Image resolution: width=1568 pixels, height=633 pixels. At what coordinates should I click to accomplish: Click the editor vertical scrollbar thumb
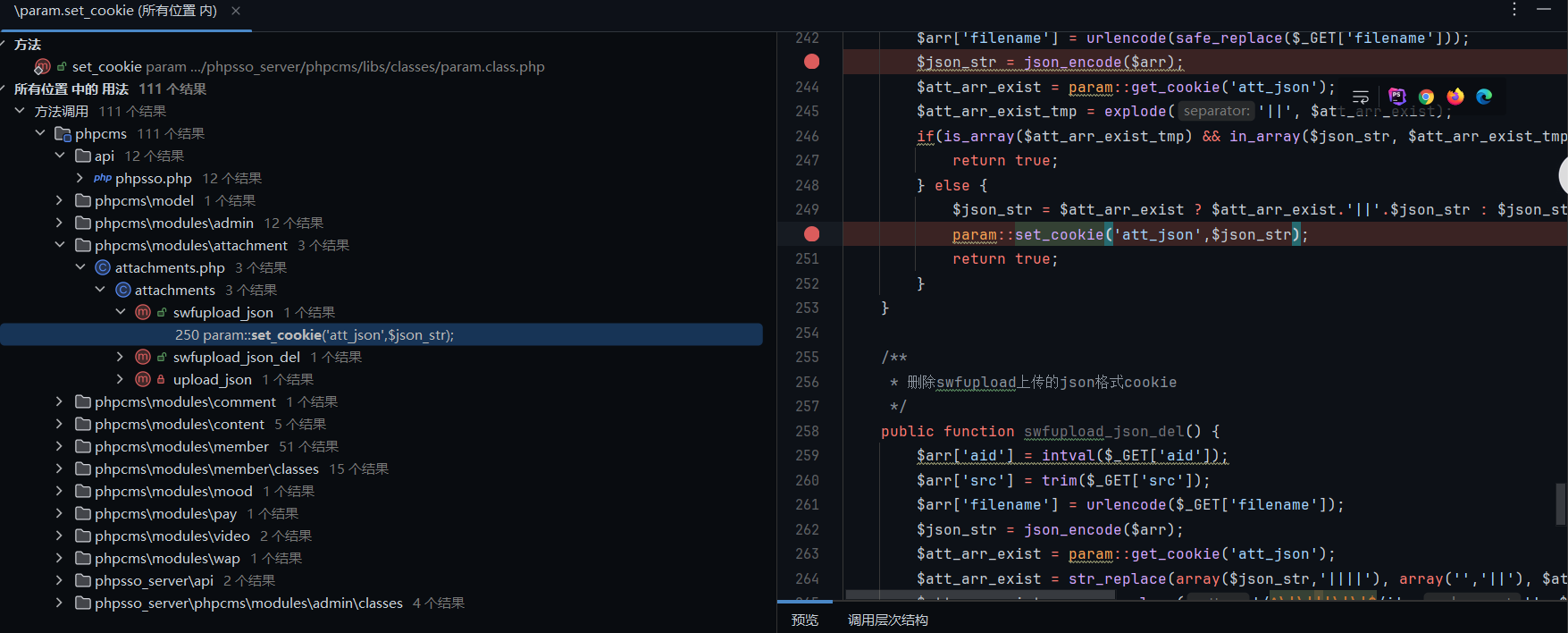(x=1560, y=503)
